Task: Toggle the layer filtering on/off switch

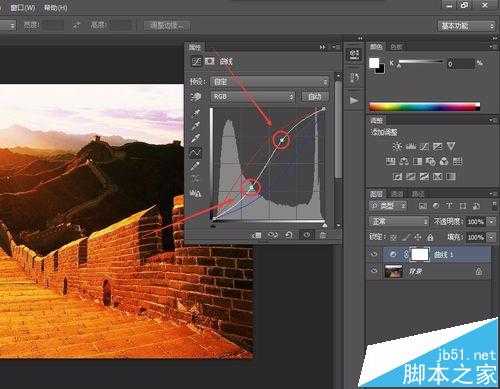Action: pos(494,205)
